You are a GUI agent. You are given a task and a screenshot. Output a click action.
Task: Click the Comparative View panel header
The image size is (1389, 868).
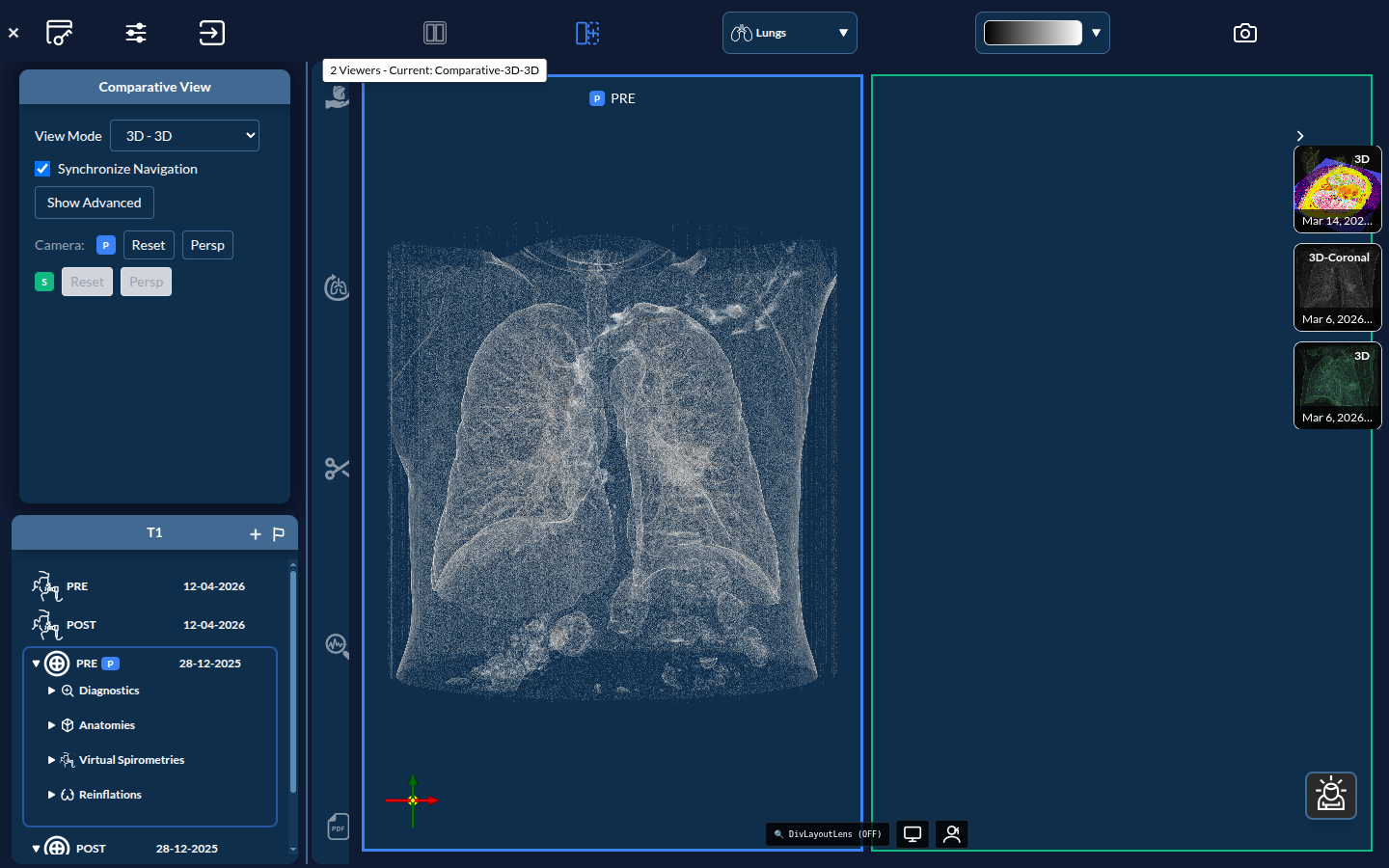(x=154, y=87)
